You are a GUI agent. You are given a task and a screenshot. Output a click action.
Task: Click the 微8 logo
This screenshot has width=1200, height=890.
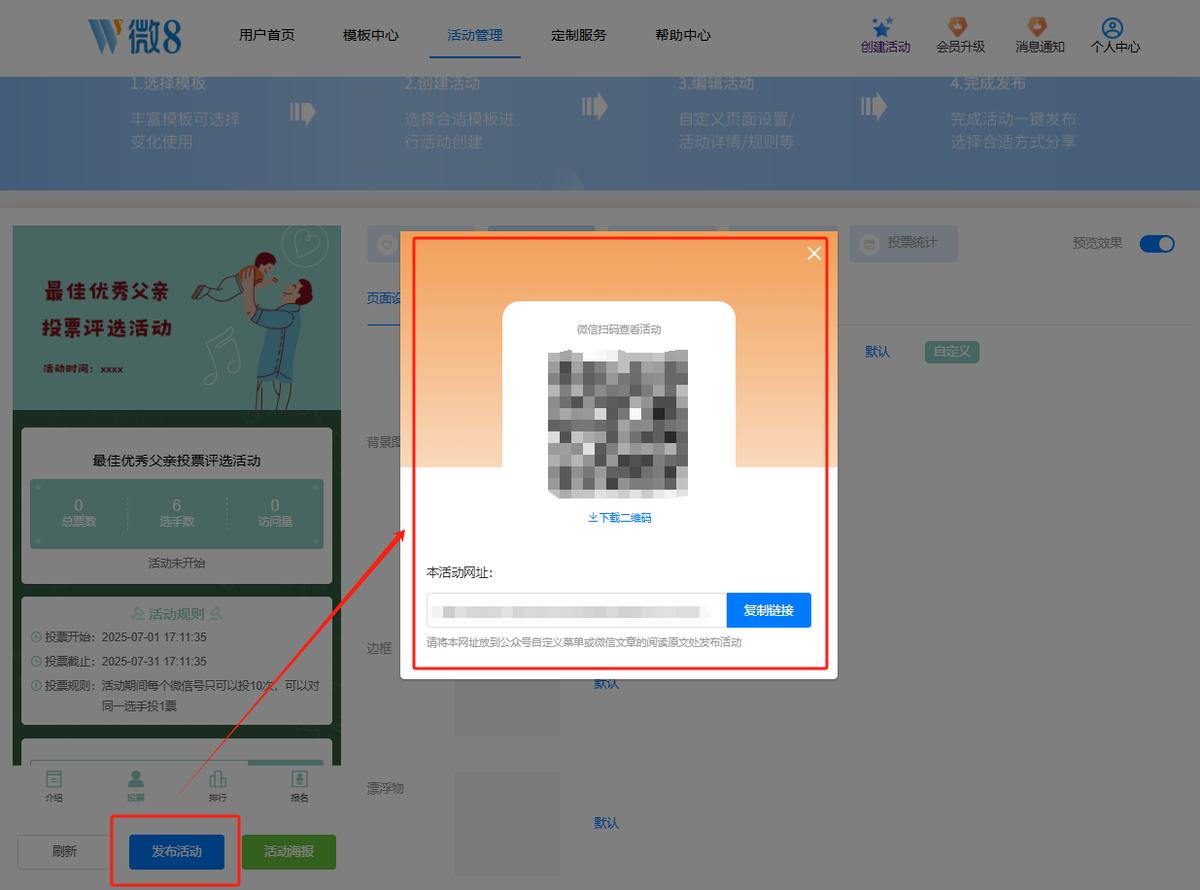click(135, 34)
